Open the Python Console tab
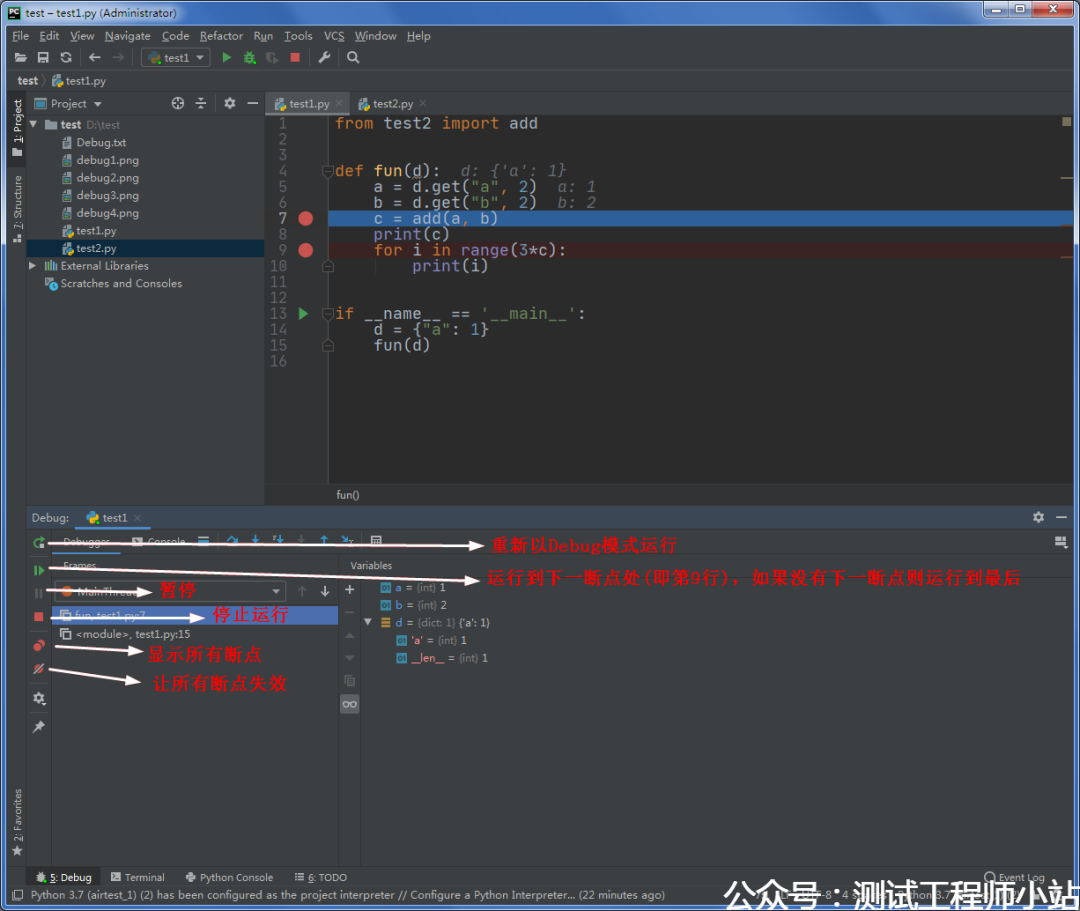 [x=229, y=877]
